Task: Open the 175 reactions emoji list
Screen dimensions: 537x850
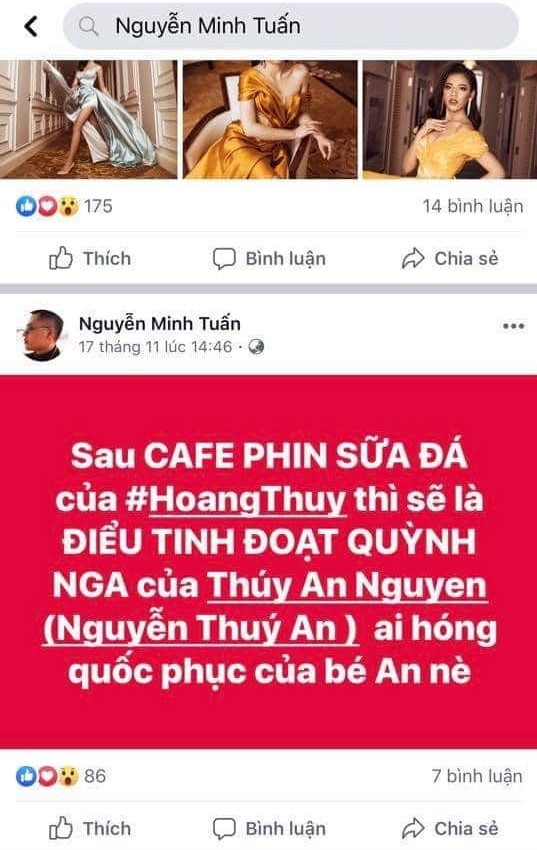Action: [x=64, y=206]
